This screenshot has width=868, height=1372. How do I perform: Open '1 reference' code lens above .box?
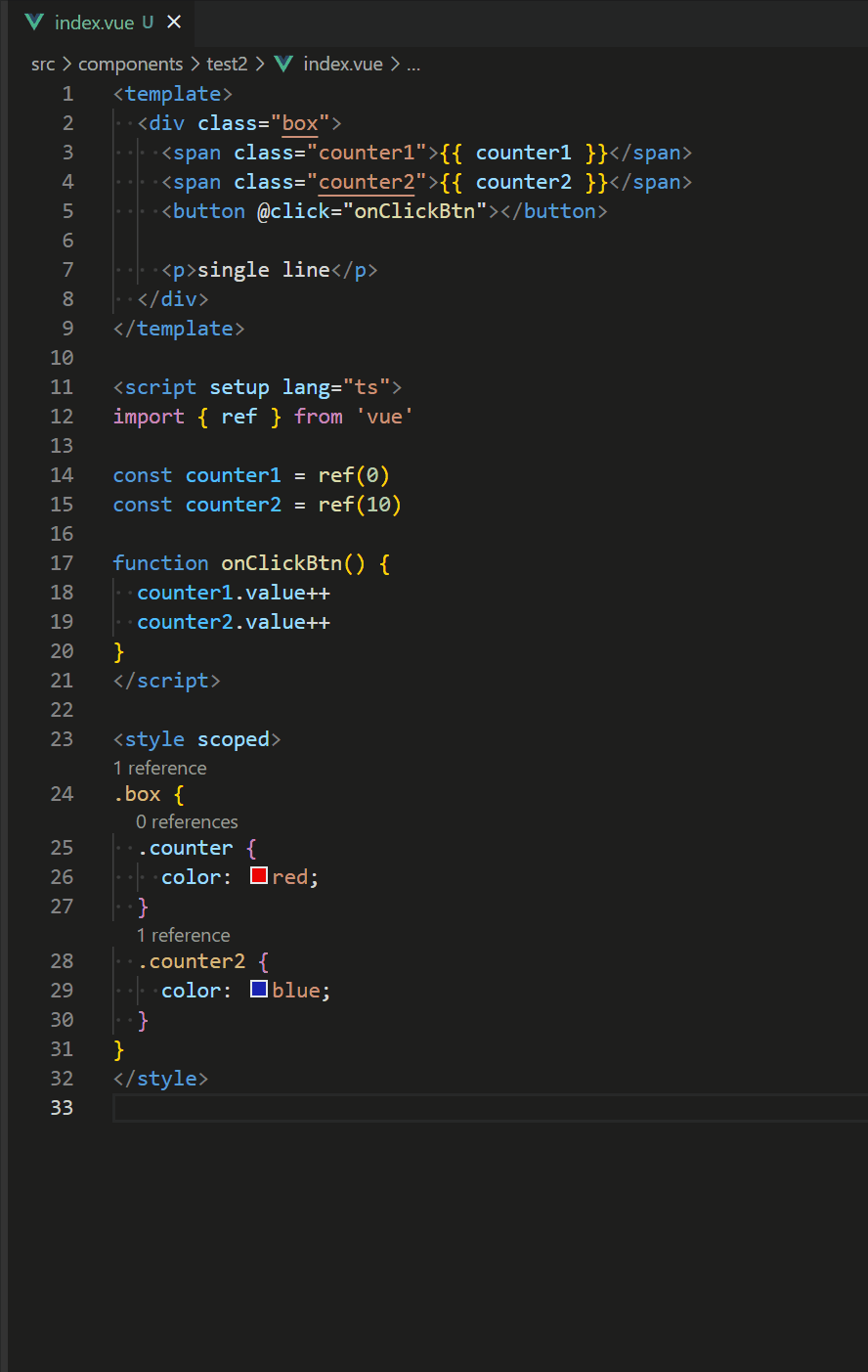[160, 769]
